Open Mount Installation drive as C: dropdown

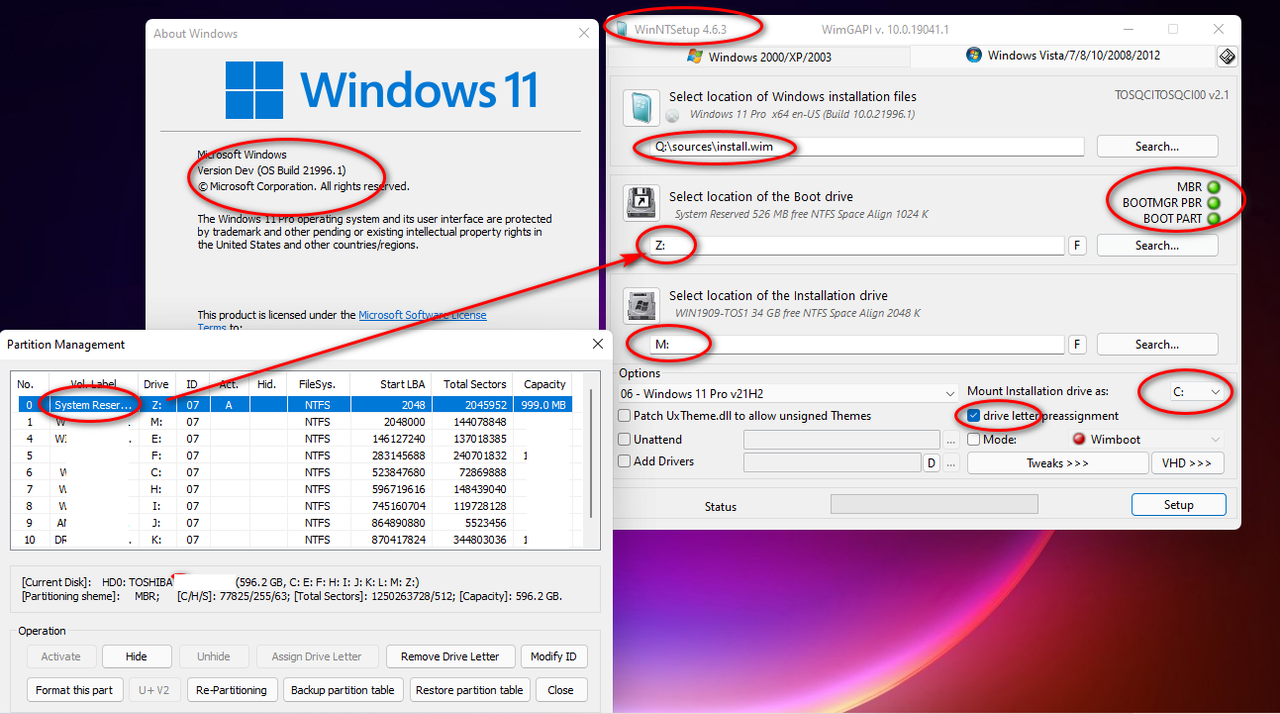coord(1197,392)
